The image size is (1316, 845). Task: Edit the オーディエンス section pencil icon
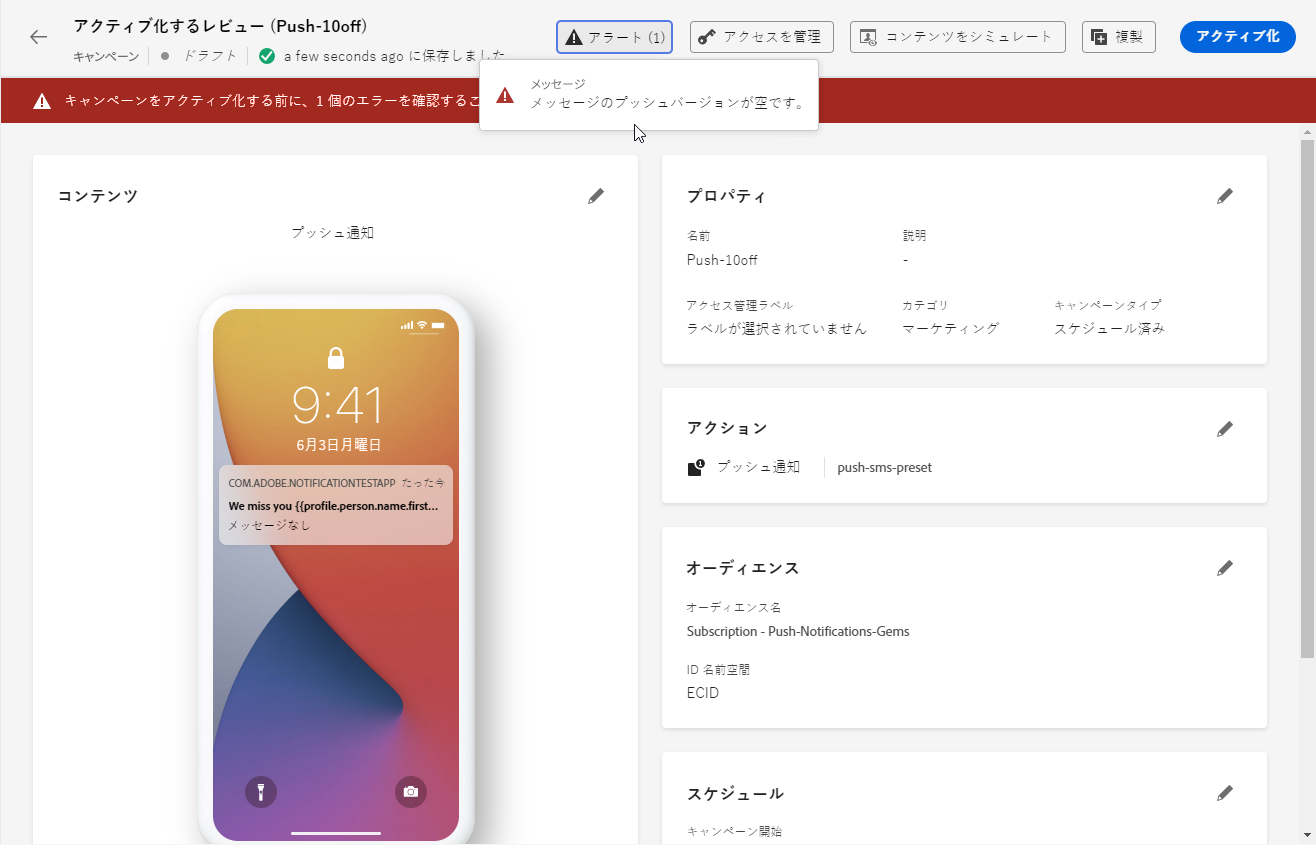[x=1225, y=568]
